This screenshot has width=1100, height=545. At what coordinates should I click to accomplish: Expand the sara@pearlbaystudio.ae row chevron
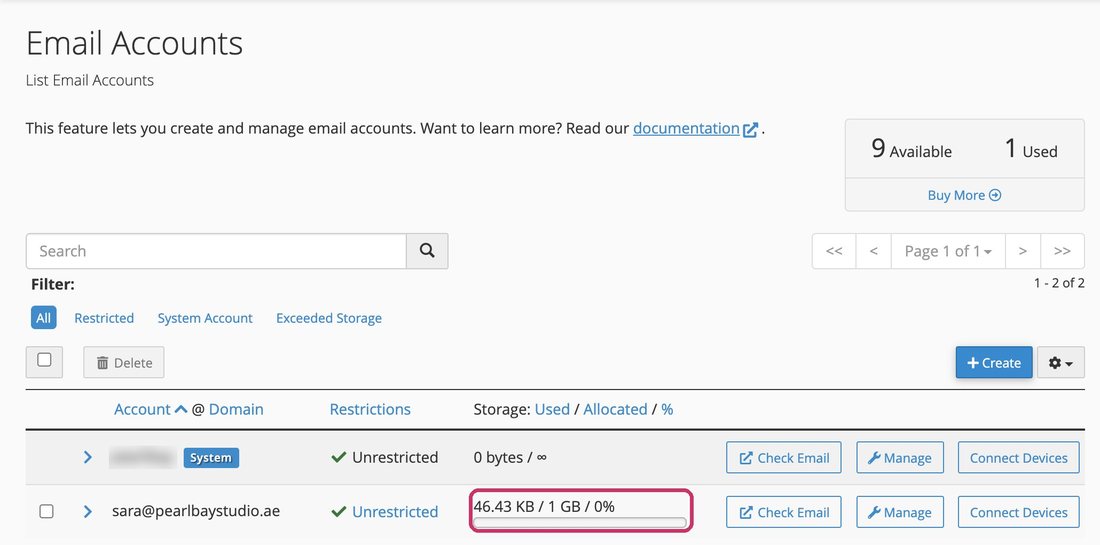coord(88,511)
